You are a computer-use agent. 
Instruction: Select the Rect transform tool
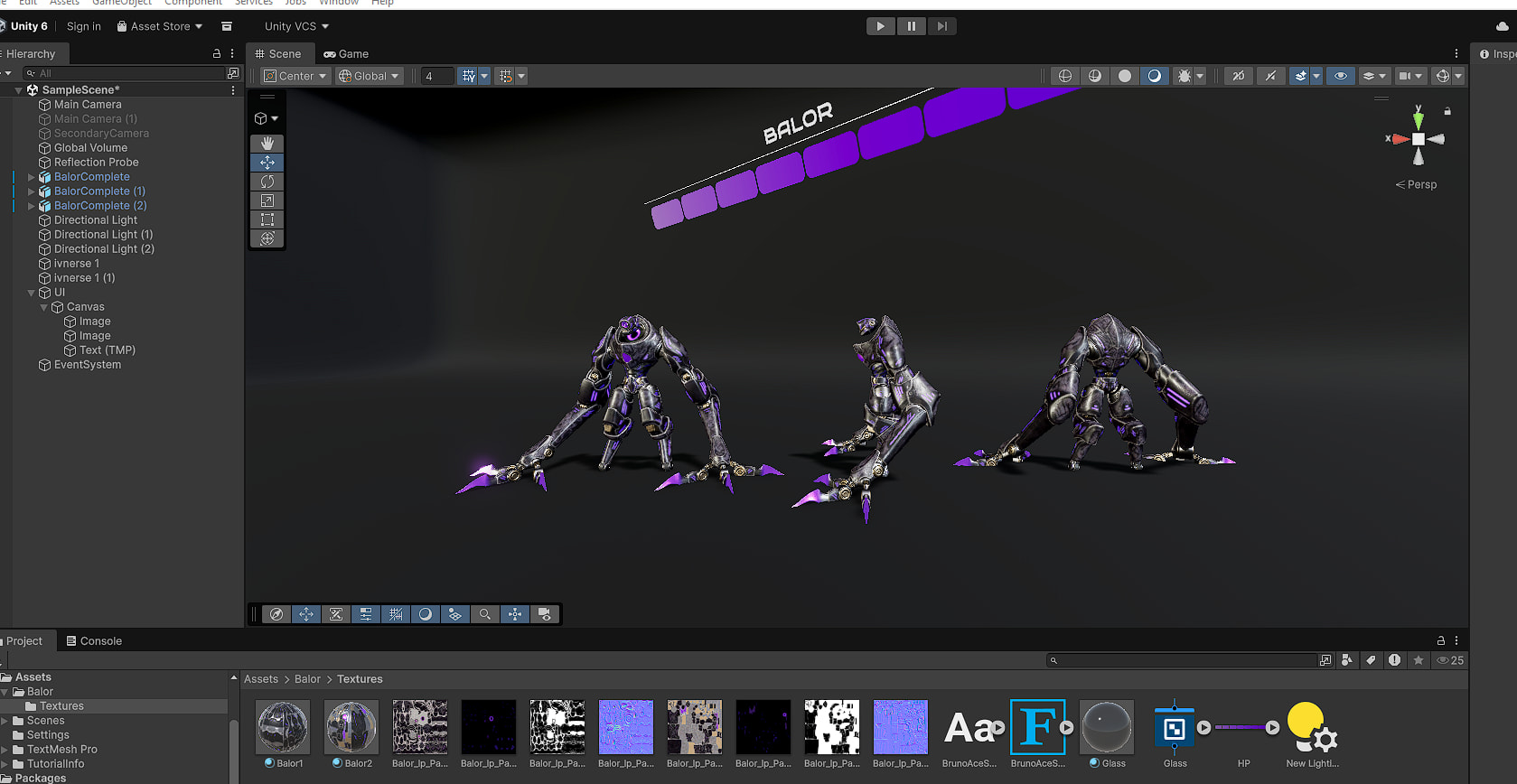tap(267, 219)
